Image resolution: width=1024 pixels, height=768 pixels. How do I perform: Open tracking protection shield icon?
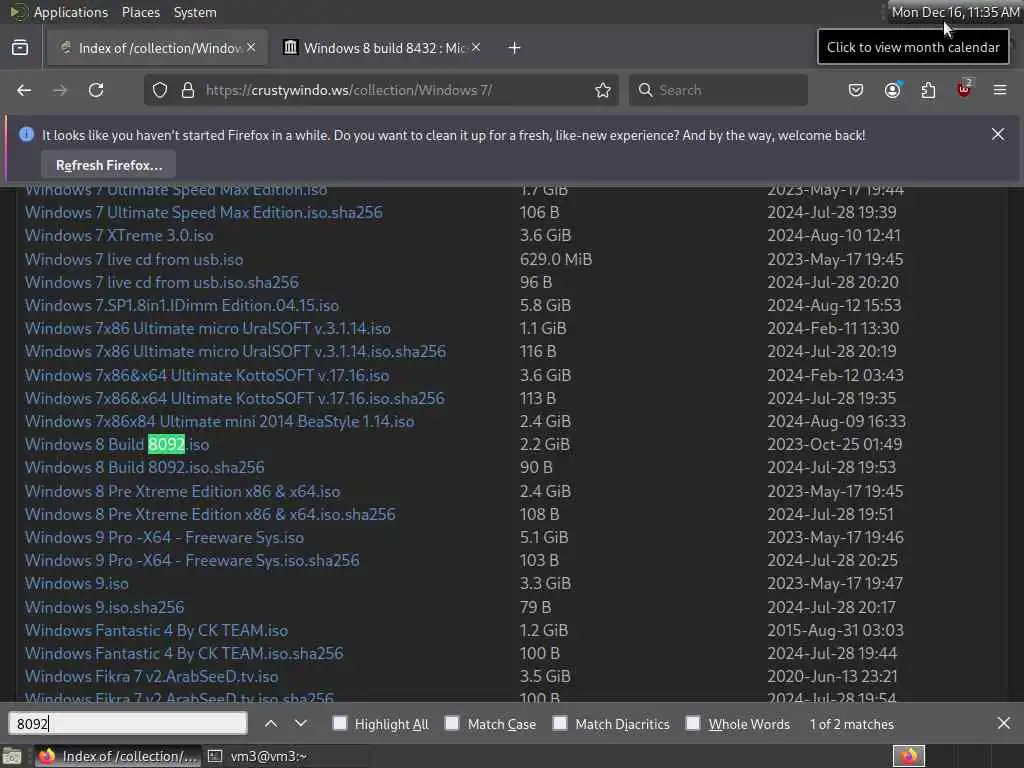(x=160, y=90)
